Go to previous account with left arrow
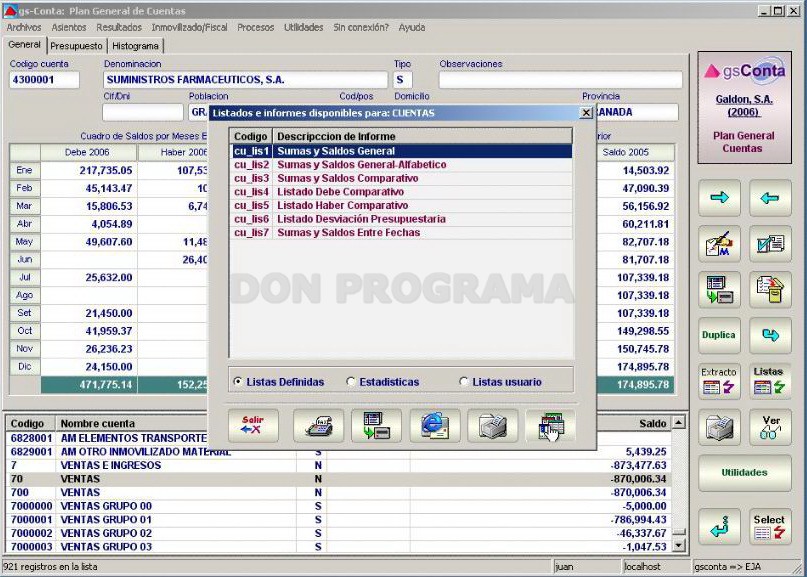The image size is (807, 577). [x=770, y=198]
